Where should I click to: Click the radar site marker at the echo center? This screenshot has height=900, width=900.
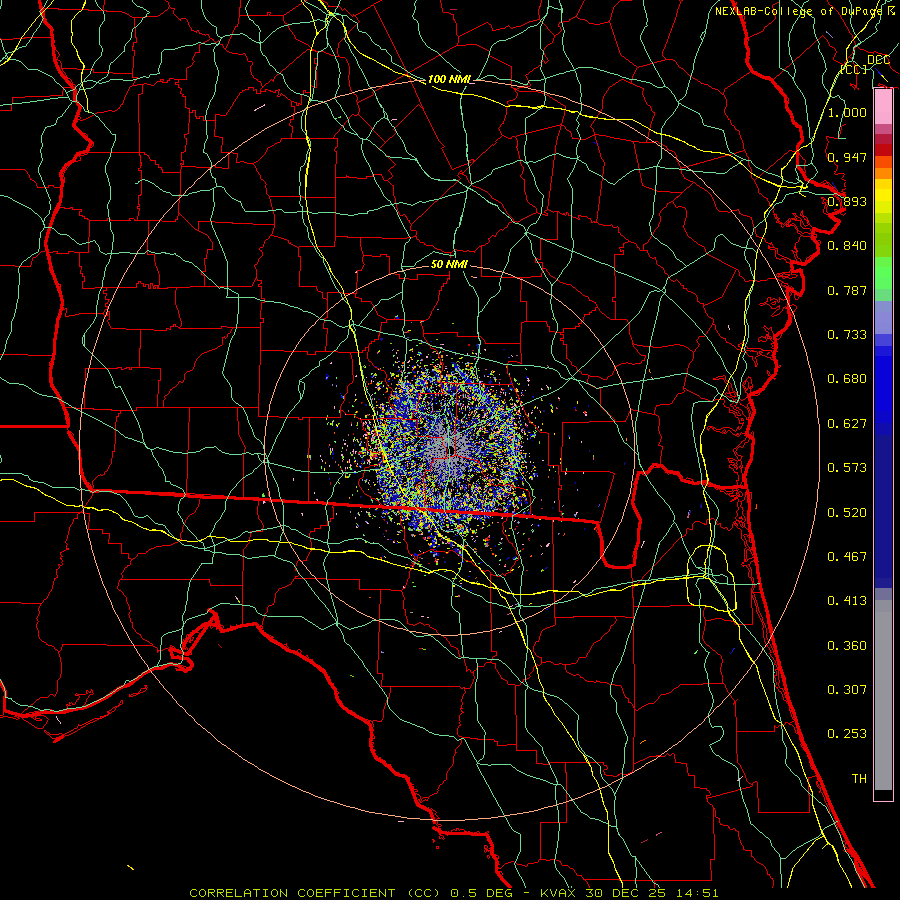coord(450,449)
